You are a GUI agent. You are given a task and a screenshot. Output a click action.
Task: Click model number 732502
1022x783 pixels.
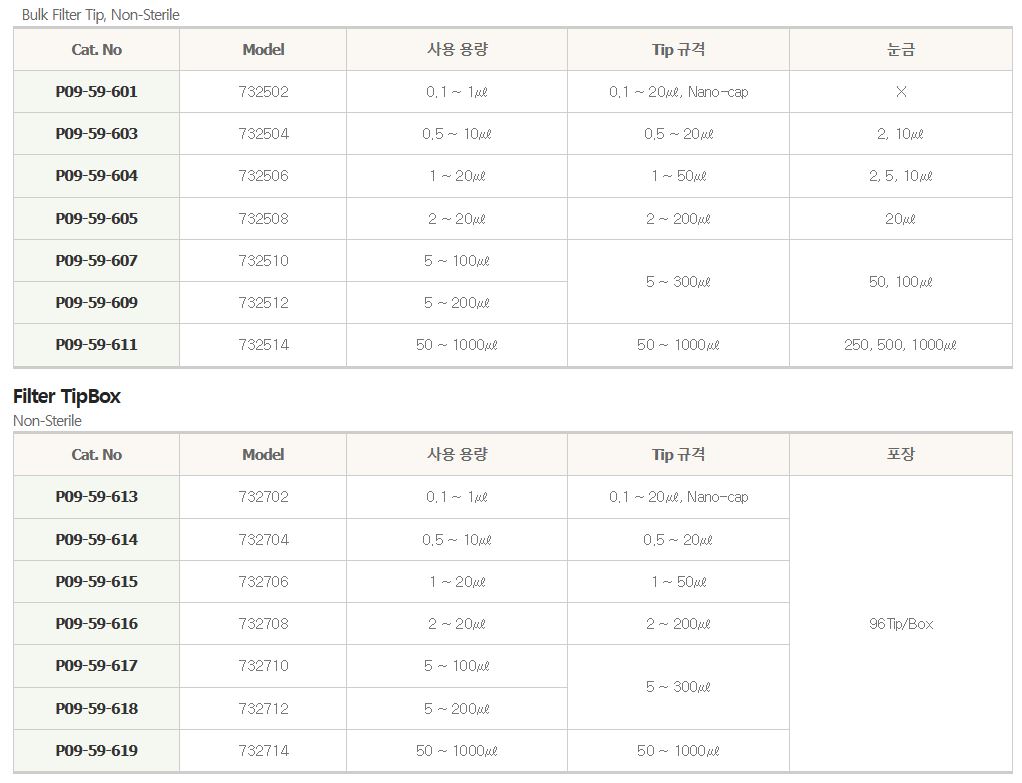263,92
